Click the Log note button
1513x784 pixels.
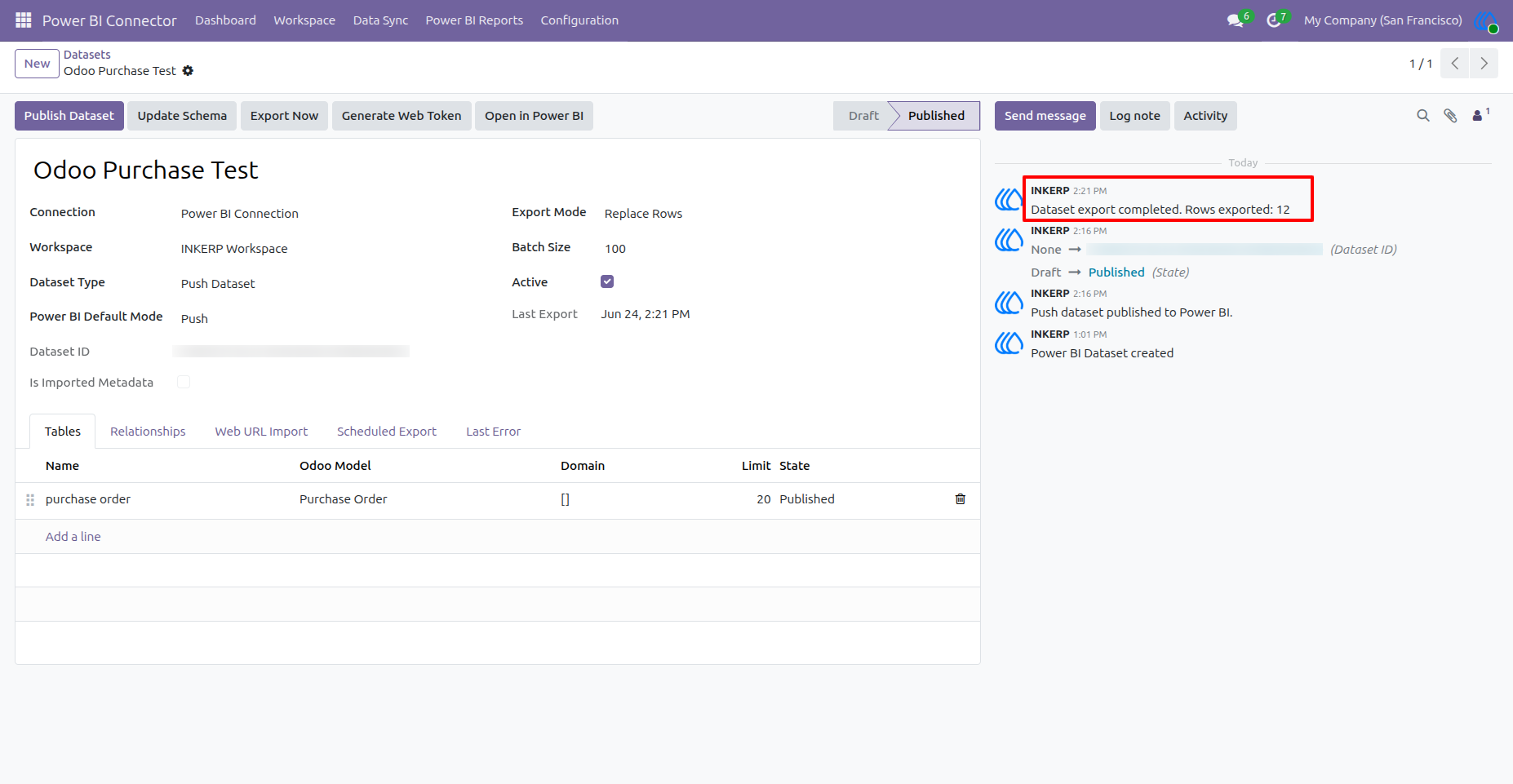click(x=1134, y=116)
